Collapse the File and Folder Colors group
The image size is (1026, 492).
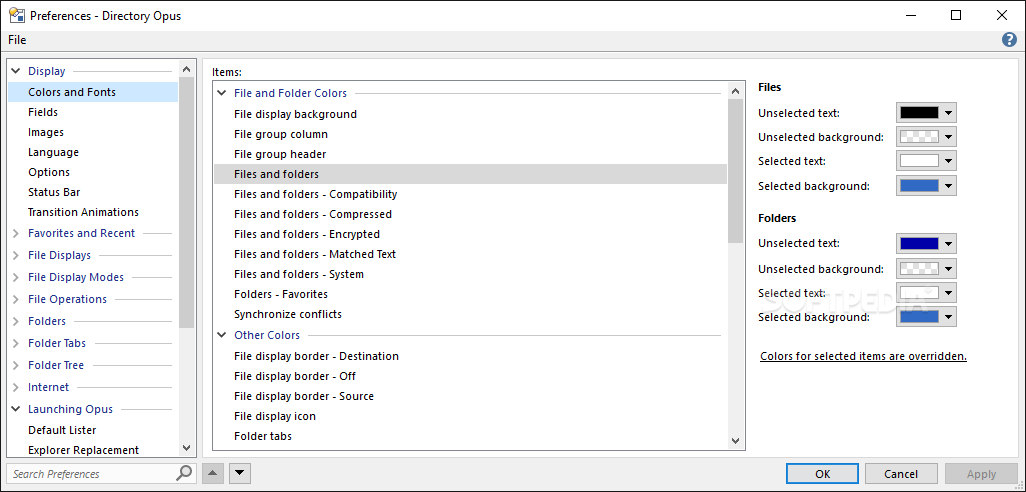[222, 93]
